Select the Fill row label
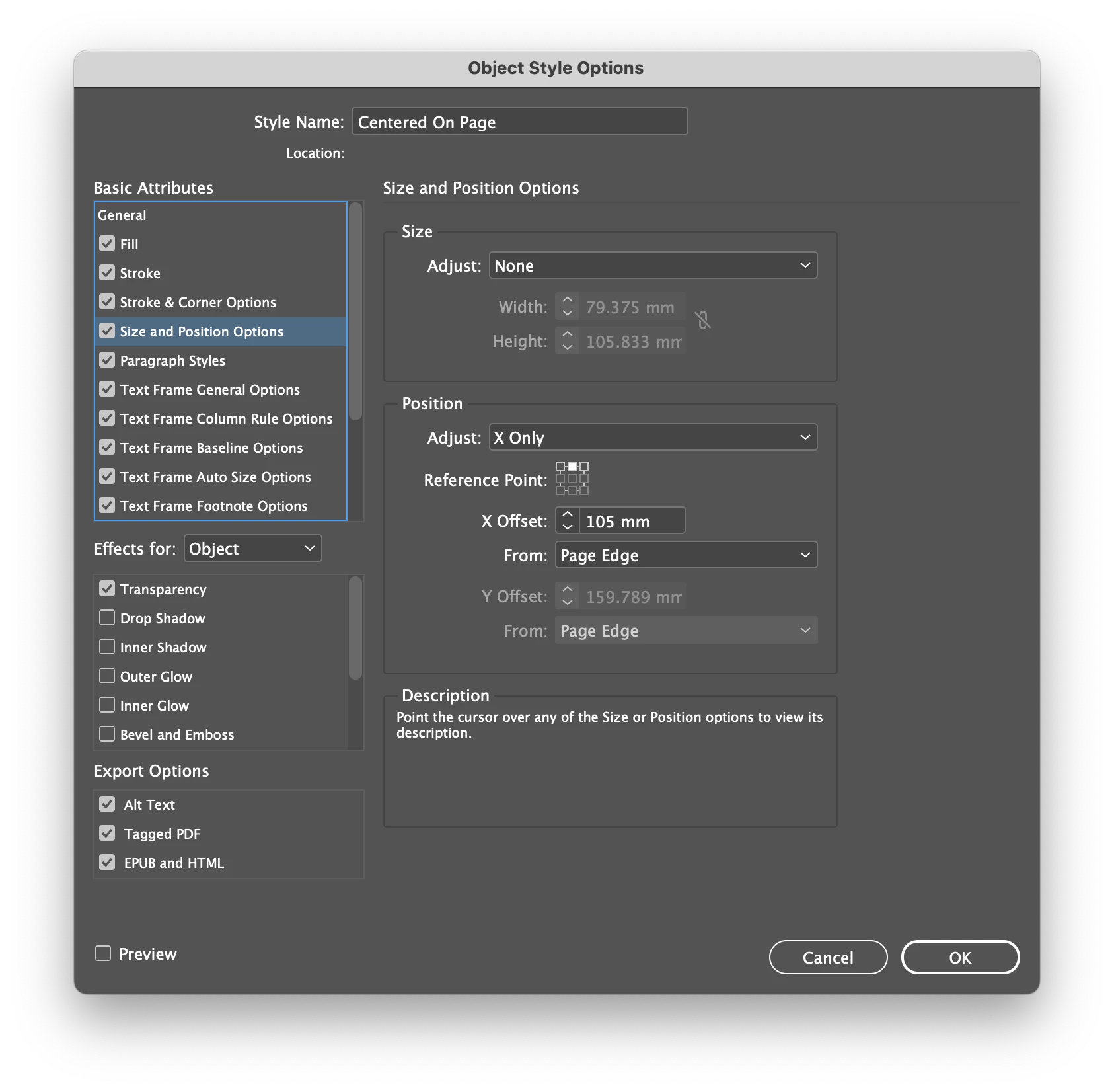This screenshot has height=1092, width=1114. (129, 245)
